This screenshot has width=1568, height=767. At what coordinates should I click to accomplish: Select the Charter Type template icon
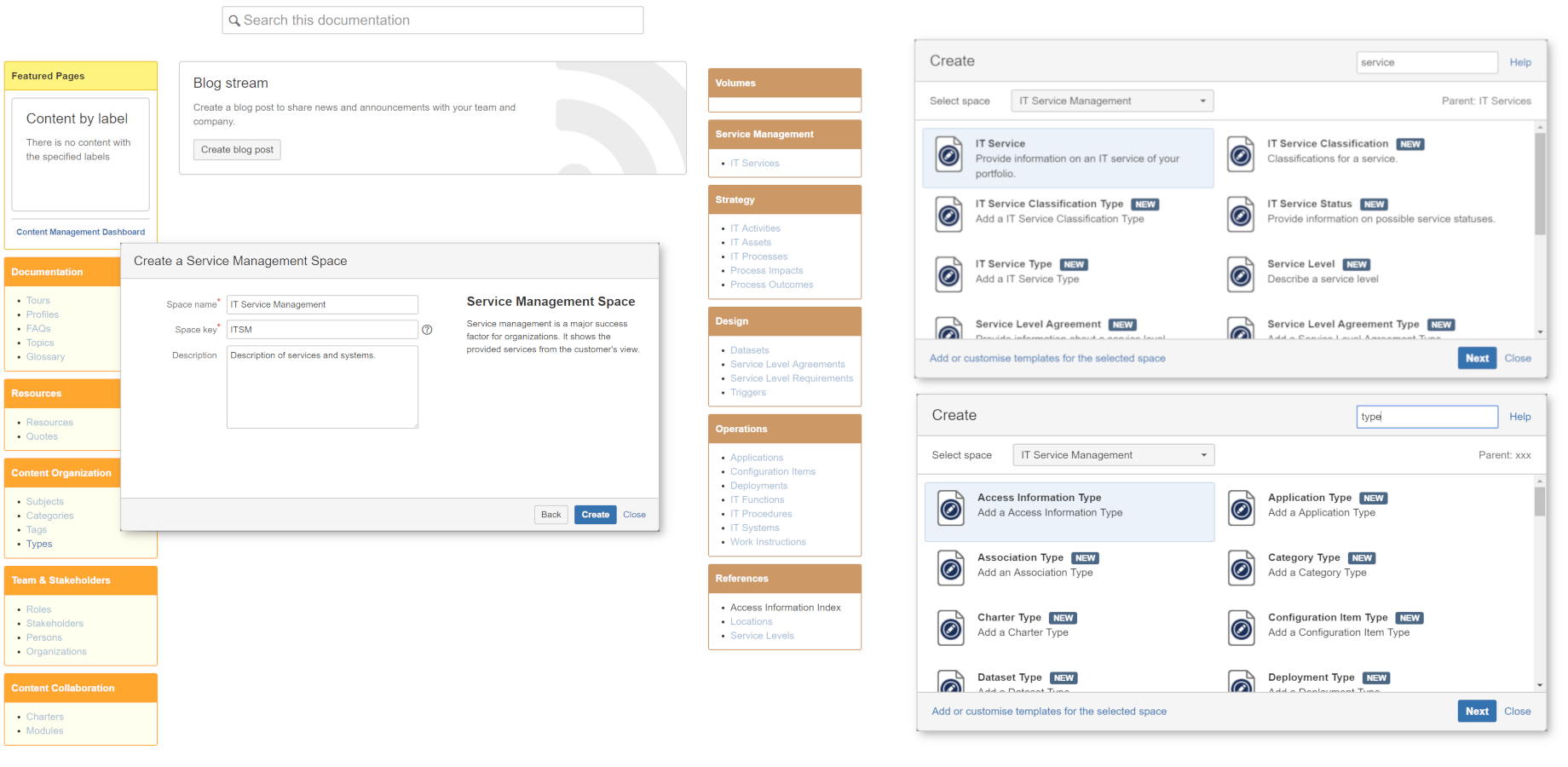pos(950,627)
